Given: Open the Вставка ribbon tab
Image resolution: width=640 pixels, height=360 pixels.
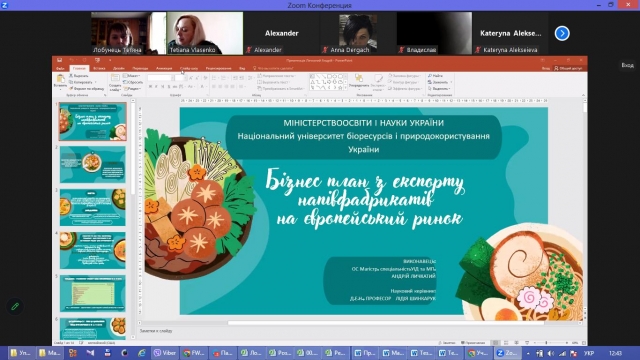Looking at the screenshot, I should coord(99,69).
